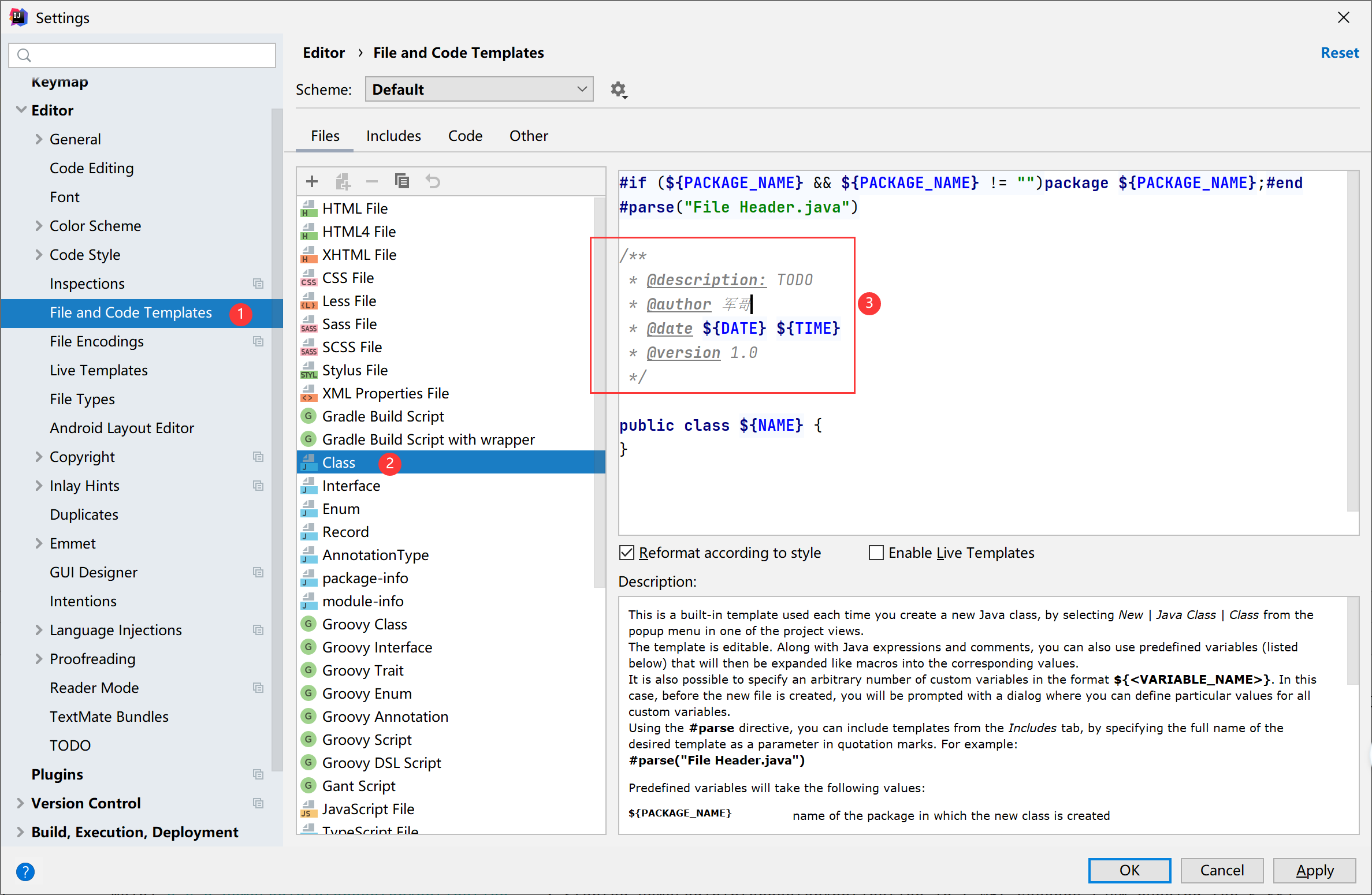Click the Reset link
The width and height of the screenshot is (1372, 895).
[x=1340, y=53]
